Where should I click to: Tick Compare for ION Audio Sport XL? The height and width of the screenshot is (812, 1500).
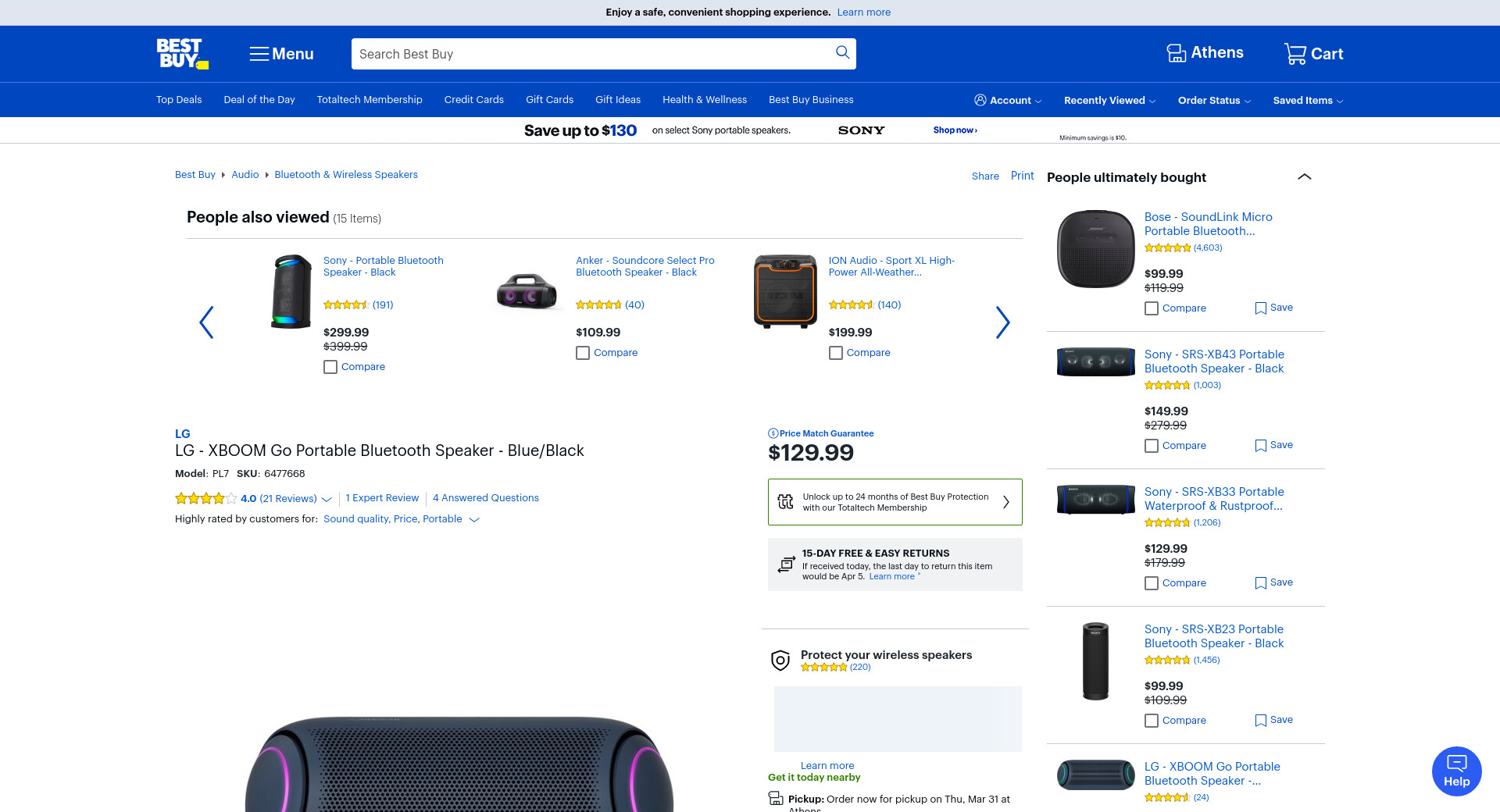[x=836, y=353]
